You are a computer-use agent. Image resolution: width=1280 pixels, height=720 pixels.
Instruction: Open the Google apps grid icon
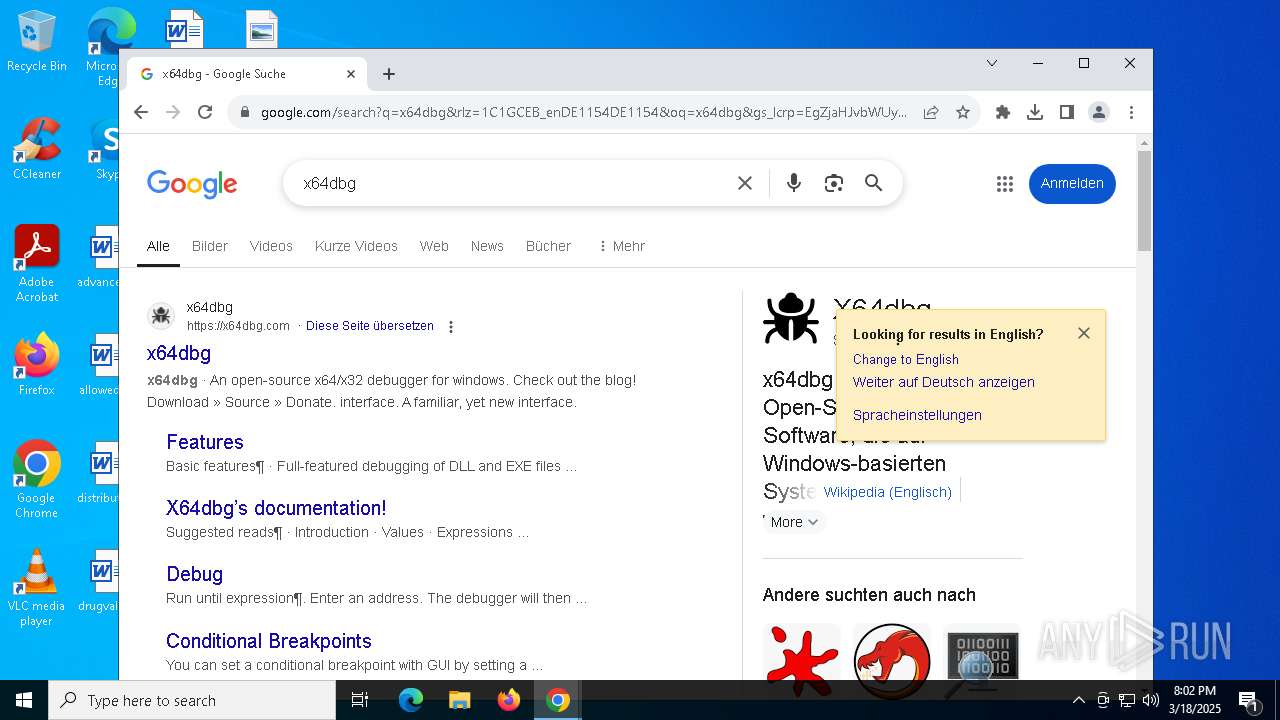pyautogui.click(x=1005, y=184)
